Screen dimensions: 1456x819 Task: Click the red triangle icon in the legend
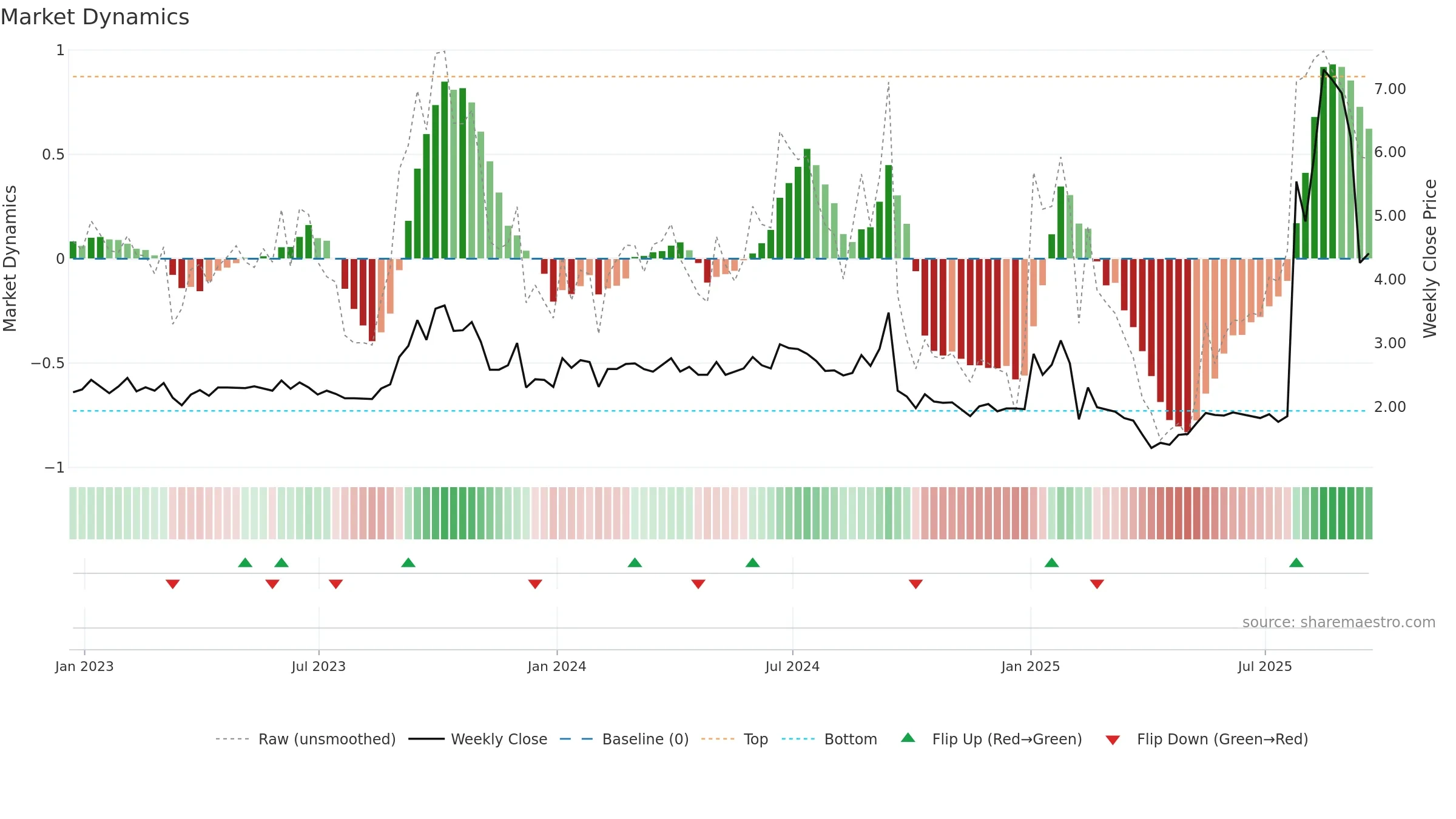(1113, 740)
